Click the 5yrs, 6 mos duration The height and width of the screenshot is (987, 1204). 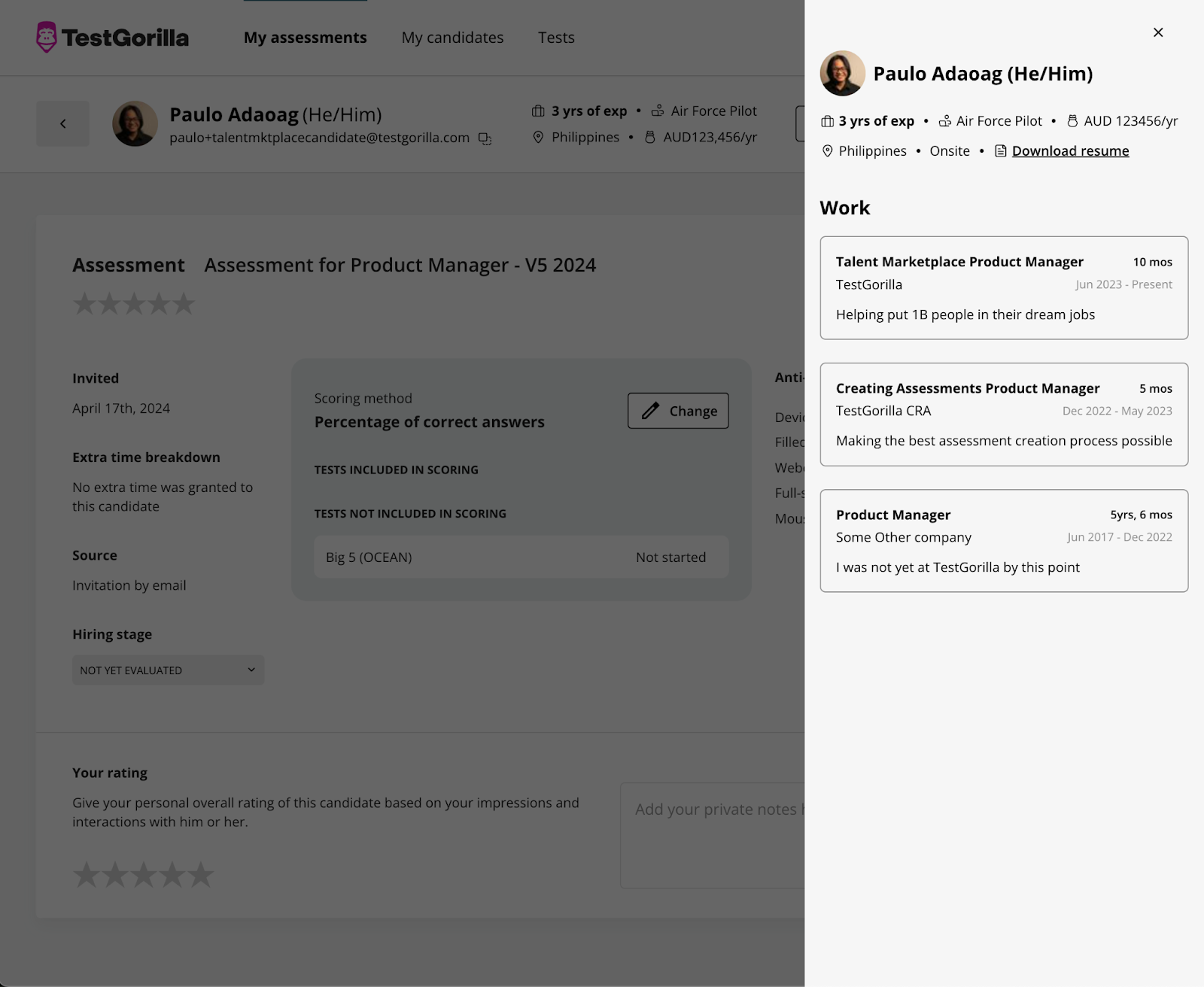click(1141, 515)
